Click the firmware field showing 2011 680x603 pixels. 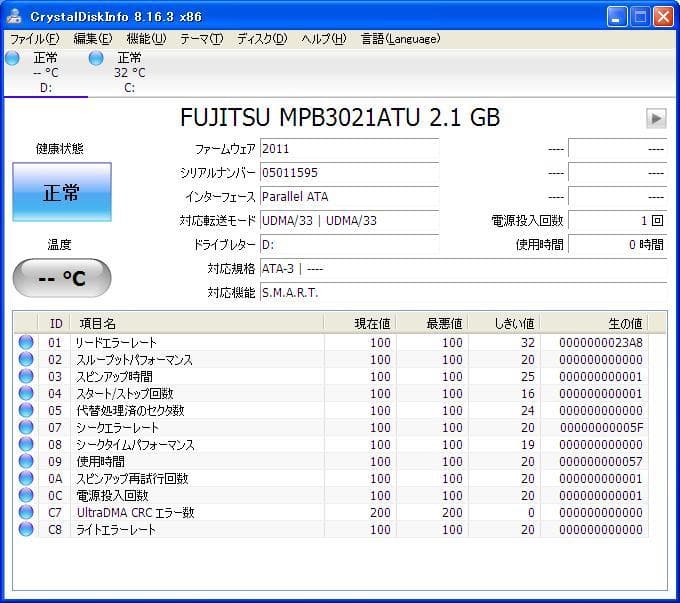pos(350,149)
